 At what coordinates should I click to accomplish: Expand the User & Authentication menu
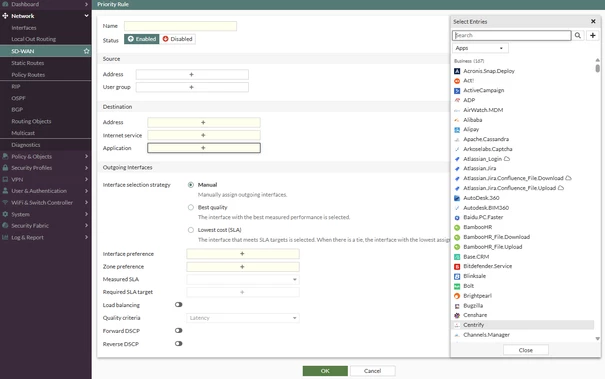[86, 191]
